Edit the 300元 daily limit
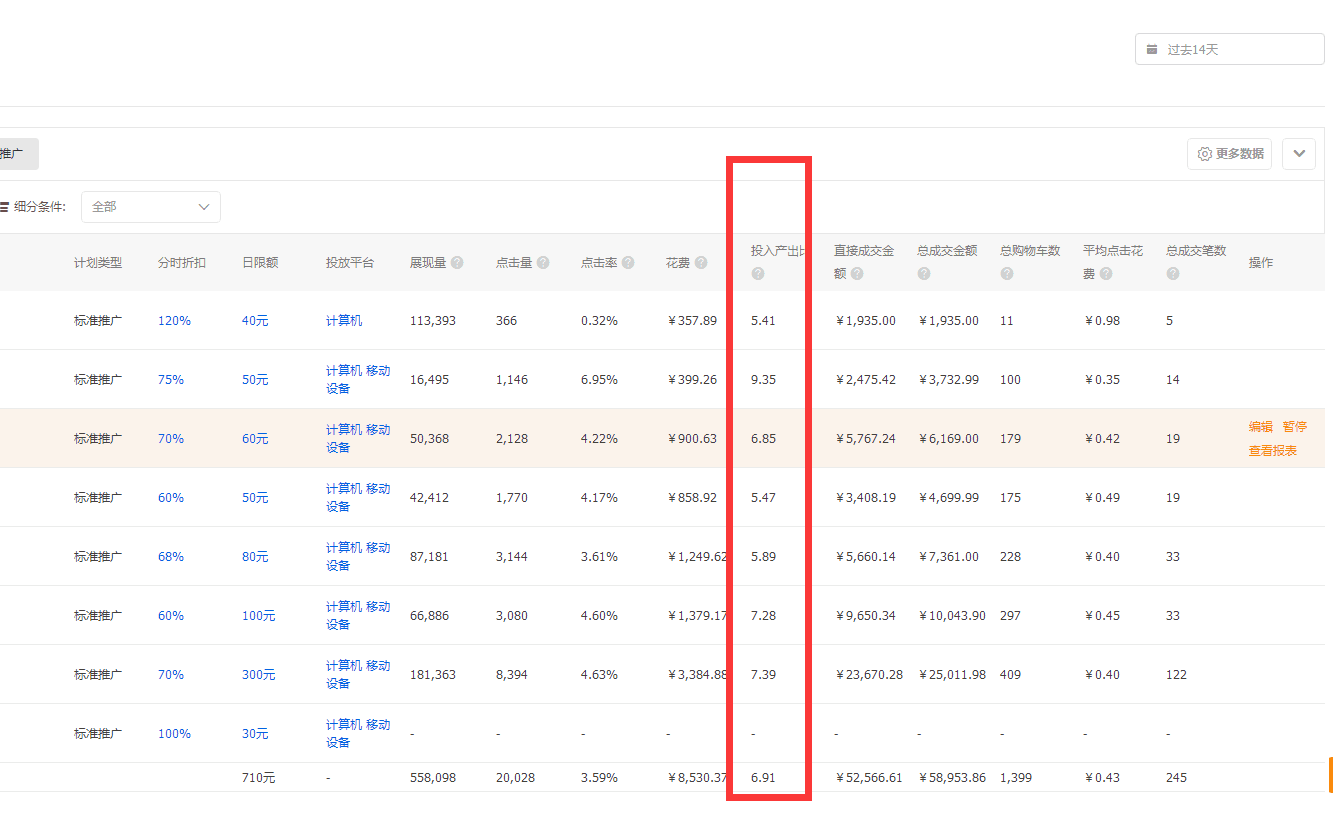 tap(258, 675)
